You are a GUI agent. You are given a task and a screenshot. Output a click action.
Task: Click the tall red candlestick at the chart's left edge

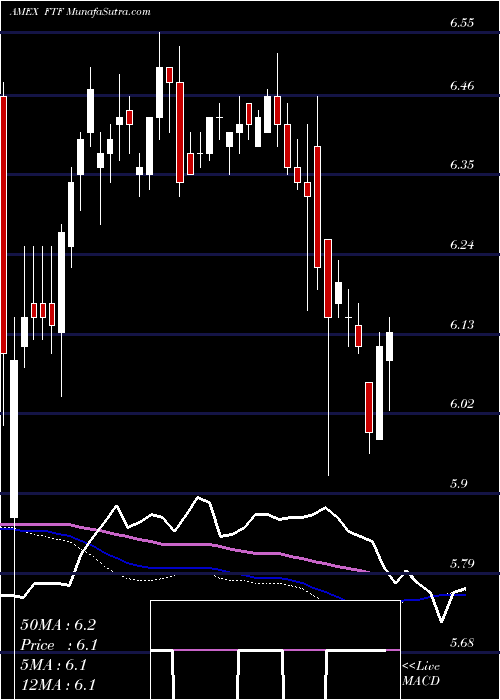point(4,225)
